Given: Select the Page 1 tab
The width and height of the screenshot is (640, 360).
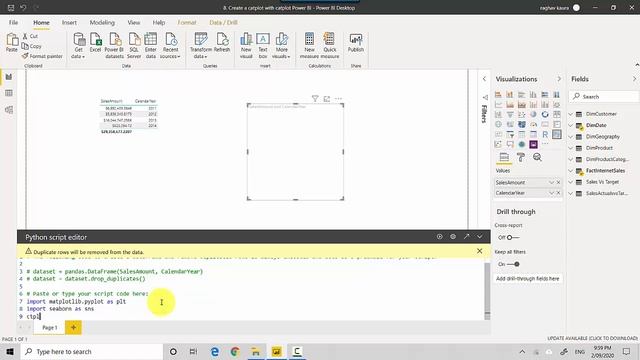Looking at the screenshot, I should click(49, 327).
